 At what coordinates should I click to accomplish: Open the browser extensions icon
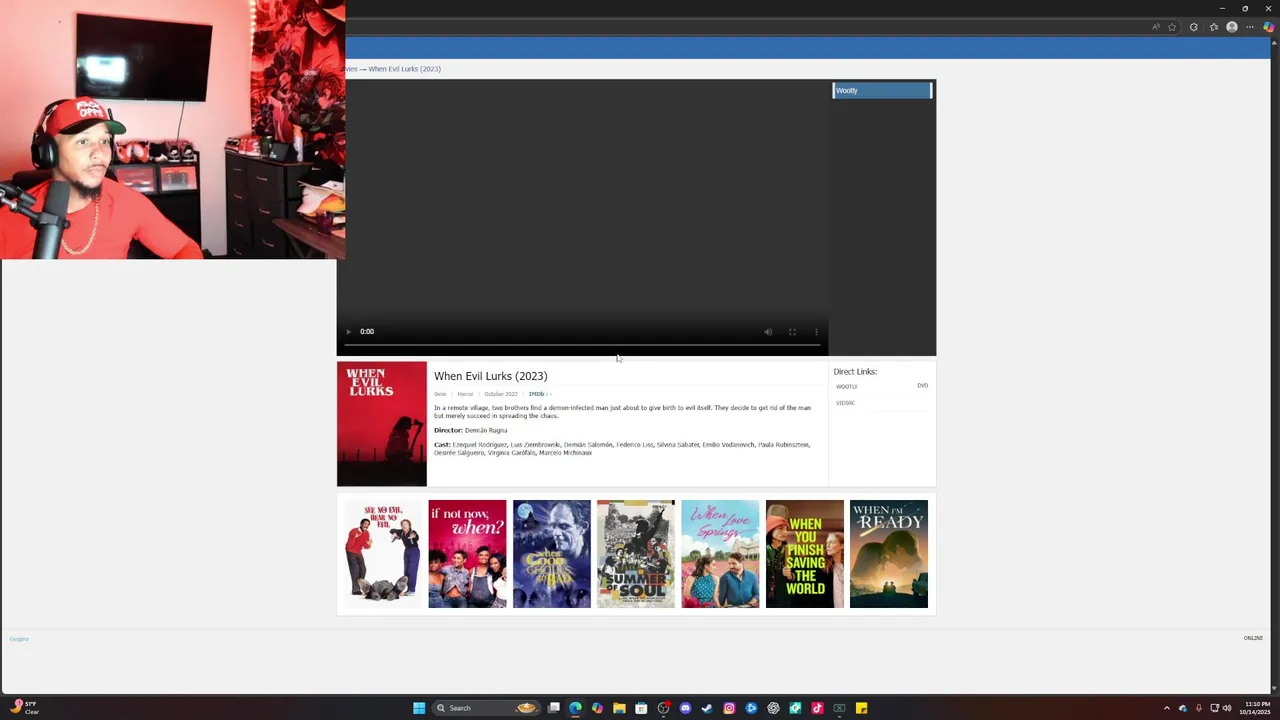(1193, 27)
